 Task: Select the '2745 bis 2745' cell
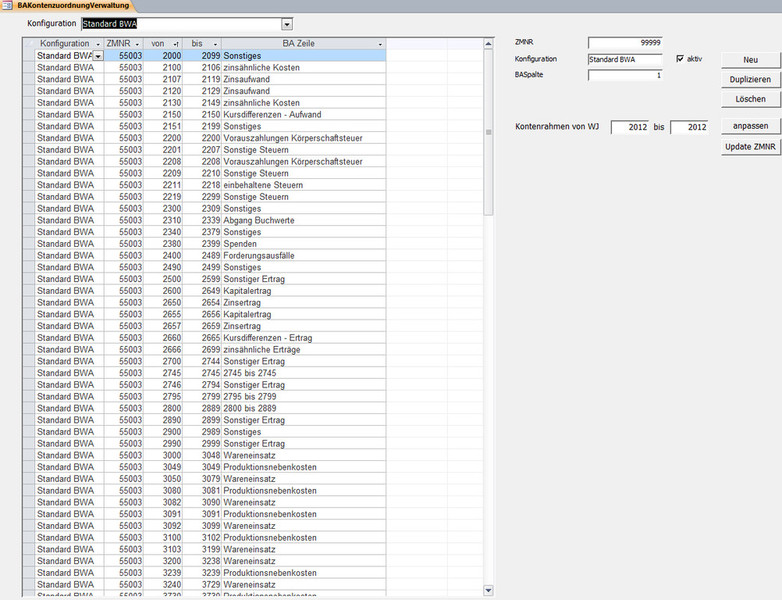point(304,373)
